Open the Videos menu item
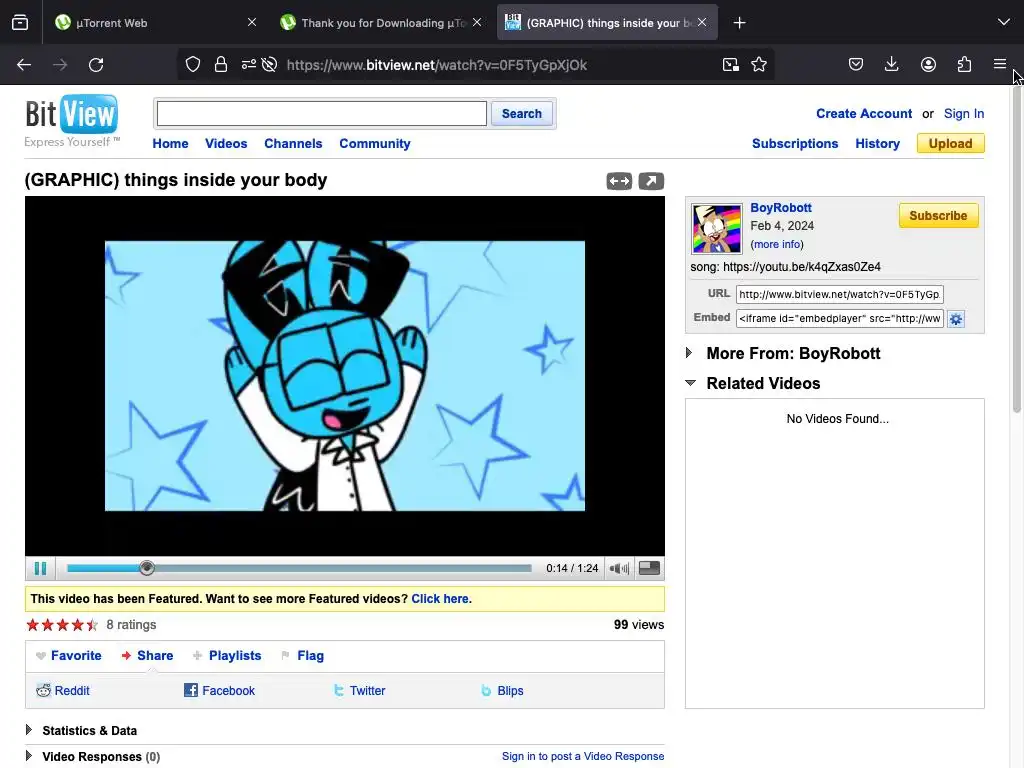Viewport: 1024px width, 768px height. (x=226, y=144)
